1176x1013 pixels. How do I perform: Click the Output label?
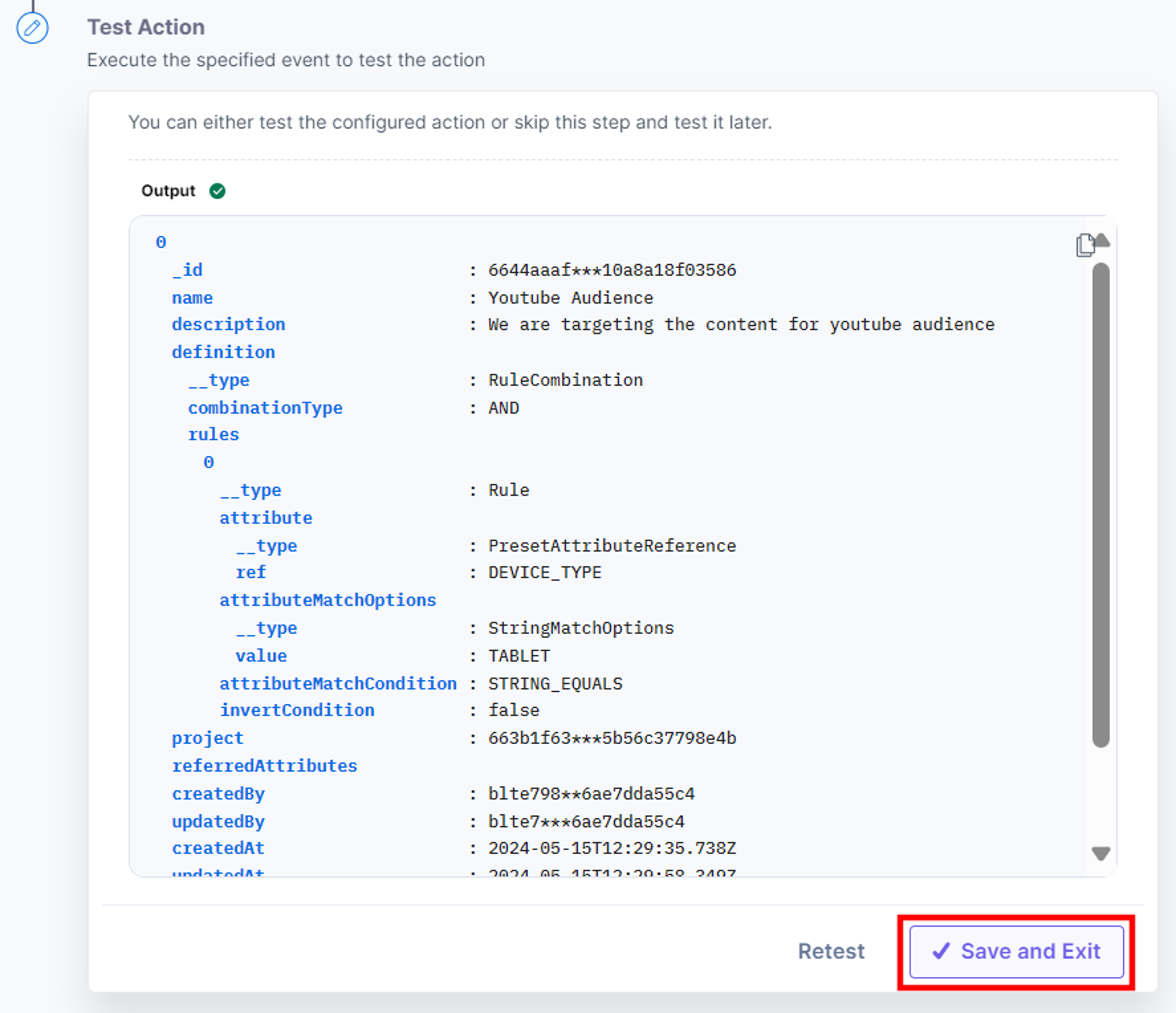point(168,191)
